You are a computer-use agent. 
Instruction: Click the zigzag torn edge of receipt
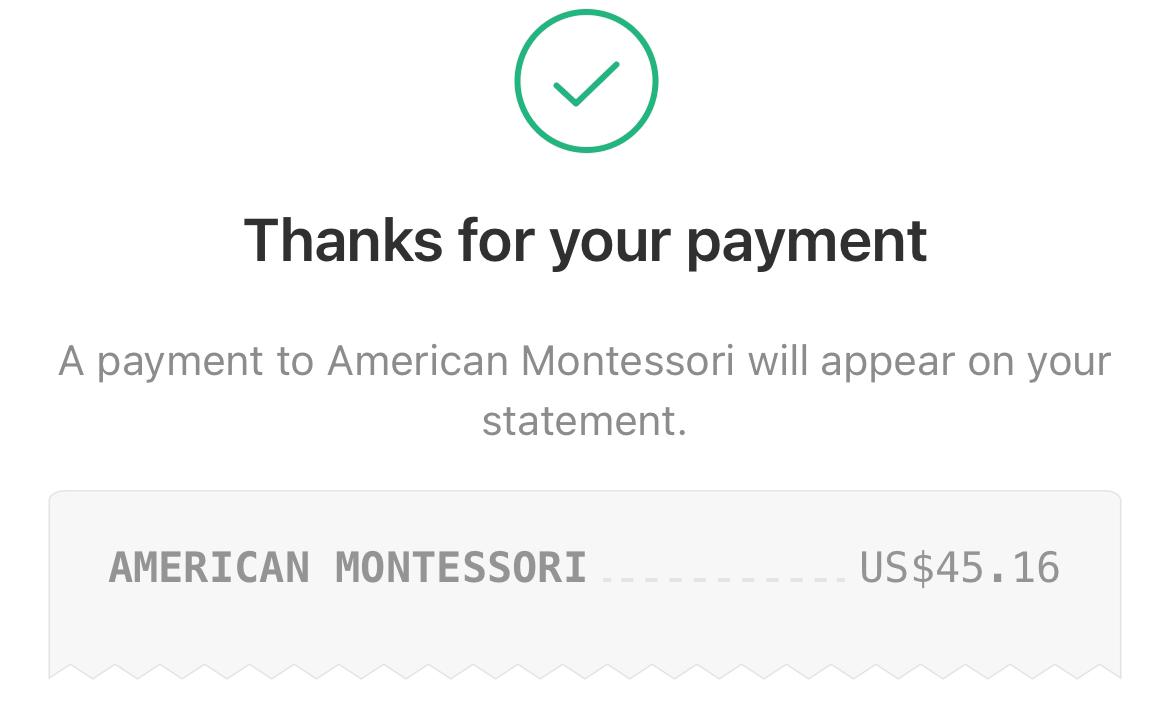(585, 671)
